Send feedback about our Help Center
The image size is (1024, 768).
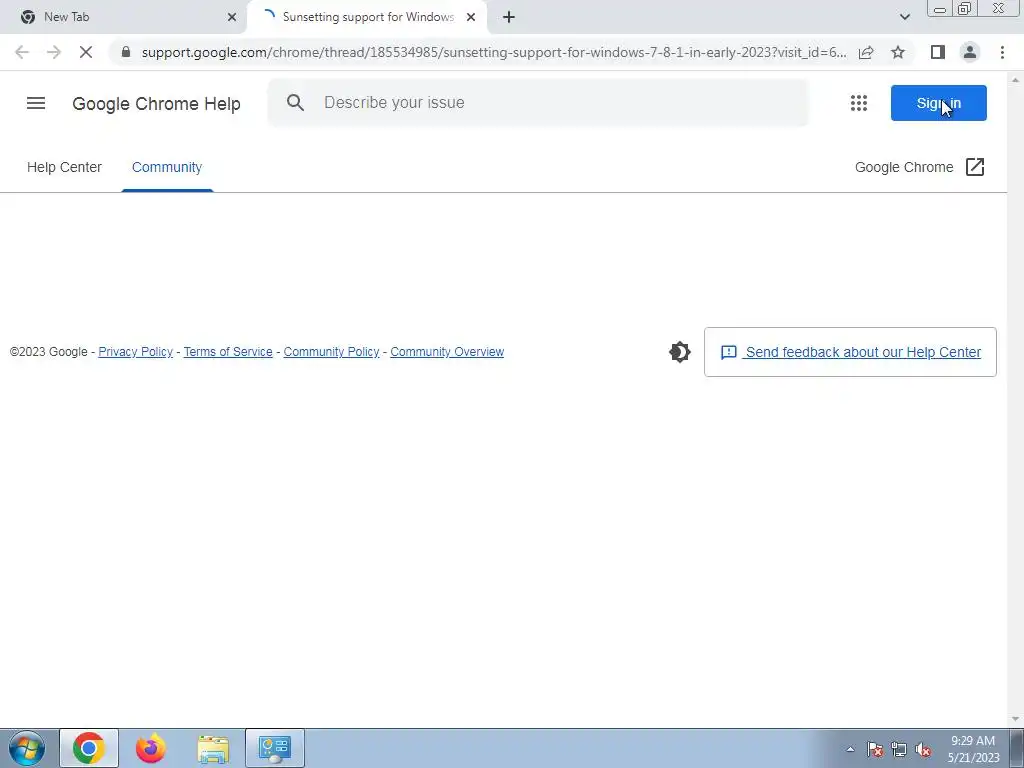point(850,352)
